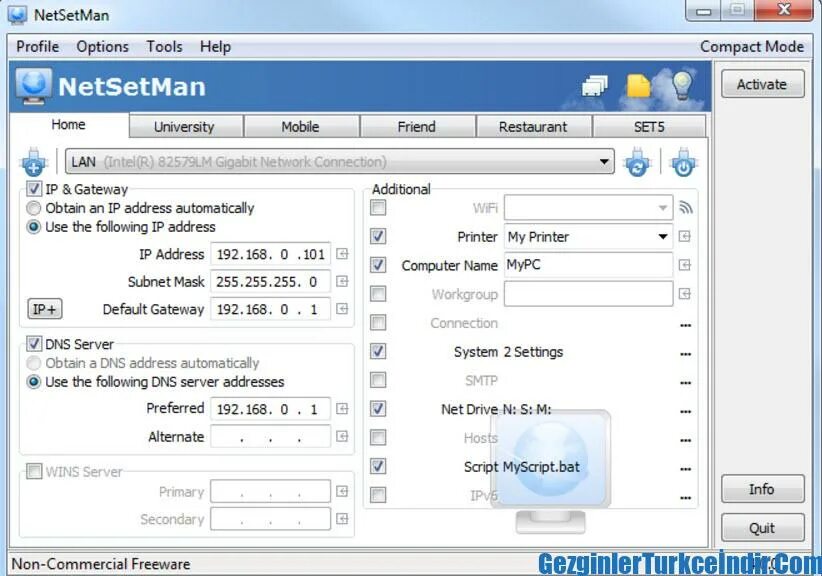Click the WiFi signal icon
The image size is (822, 576).
686,208
